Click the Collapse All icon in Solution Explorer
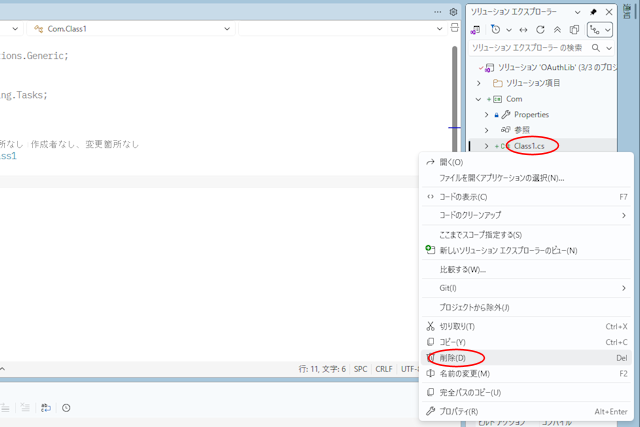Screen dimensions: 640x427 click(559, 30)
